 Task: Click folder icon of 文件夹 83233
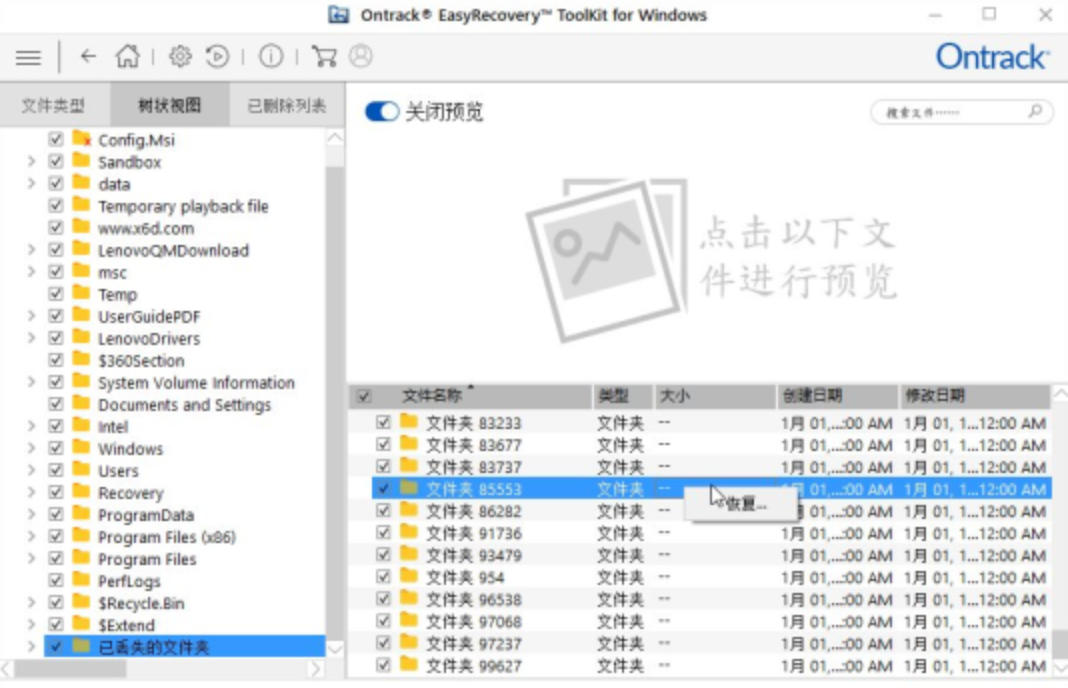click(409, 422)
